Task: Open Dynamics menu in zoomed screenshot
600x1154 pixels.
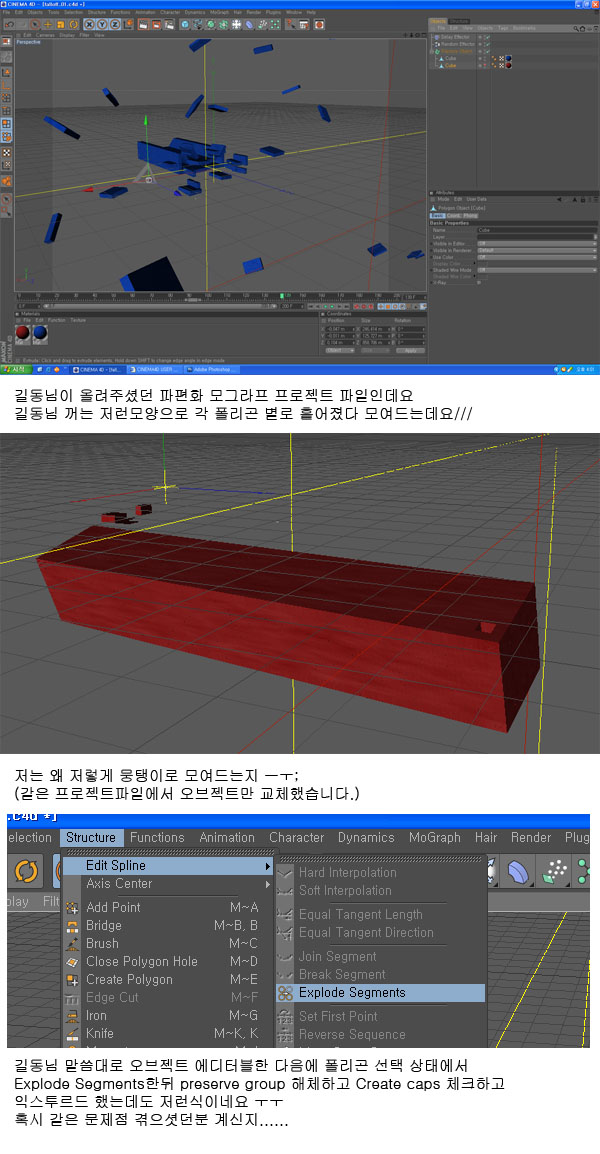Action: pyautogui.click(x=366, y=838)
